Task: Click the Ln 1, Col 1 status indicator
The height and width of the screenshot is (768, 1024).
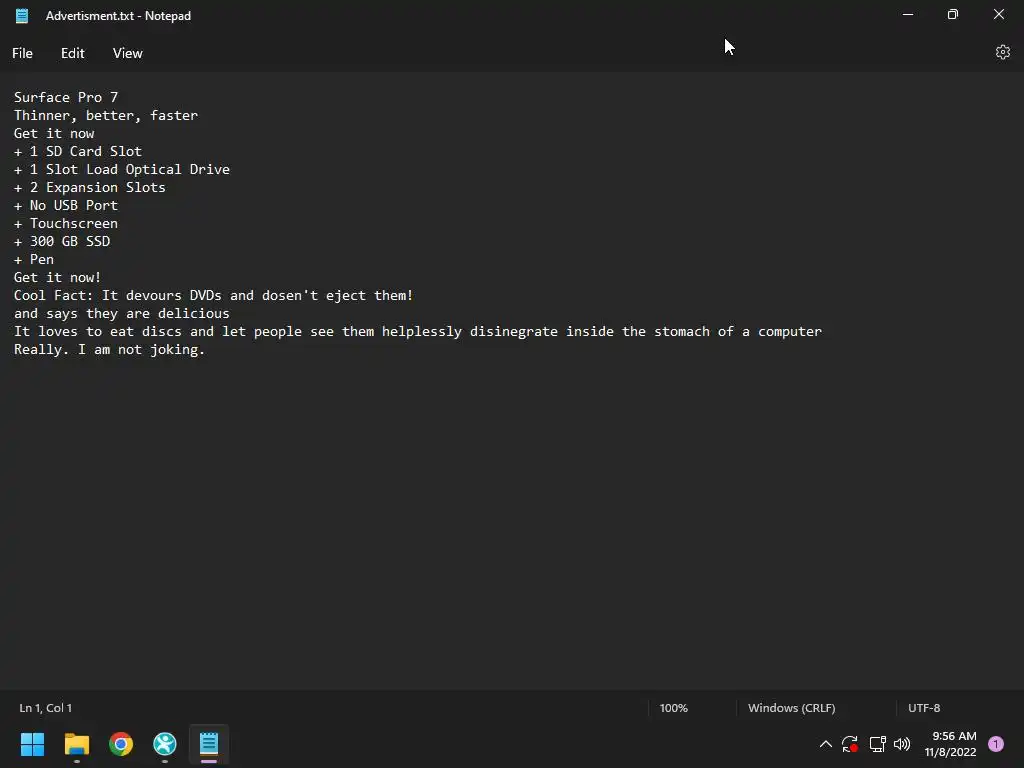Action: coord(46,708)
